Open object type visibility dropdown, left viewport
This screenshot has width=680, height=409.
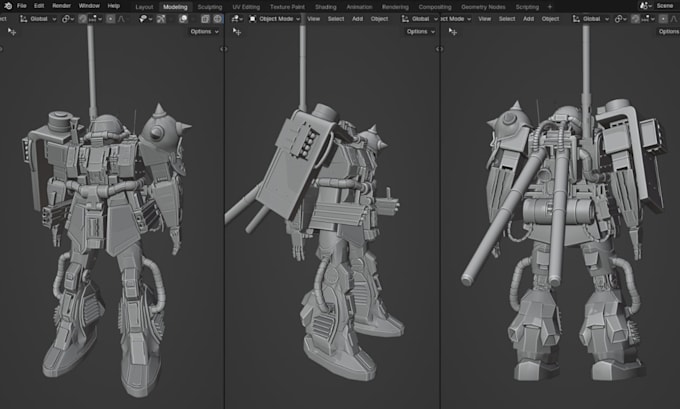144,19
